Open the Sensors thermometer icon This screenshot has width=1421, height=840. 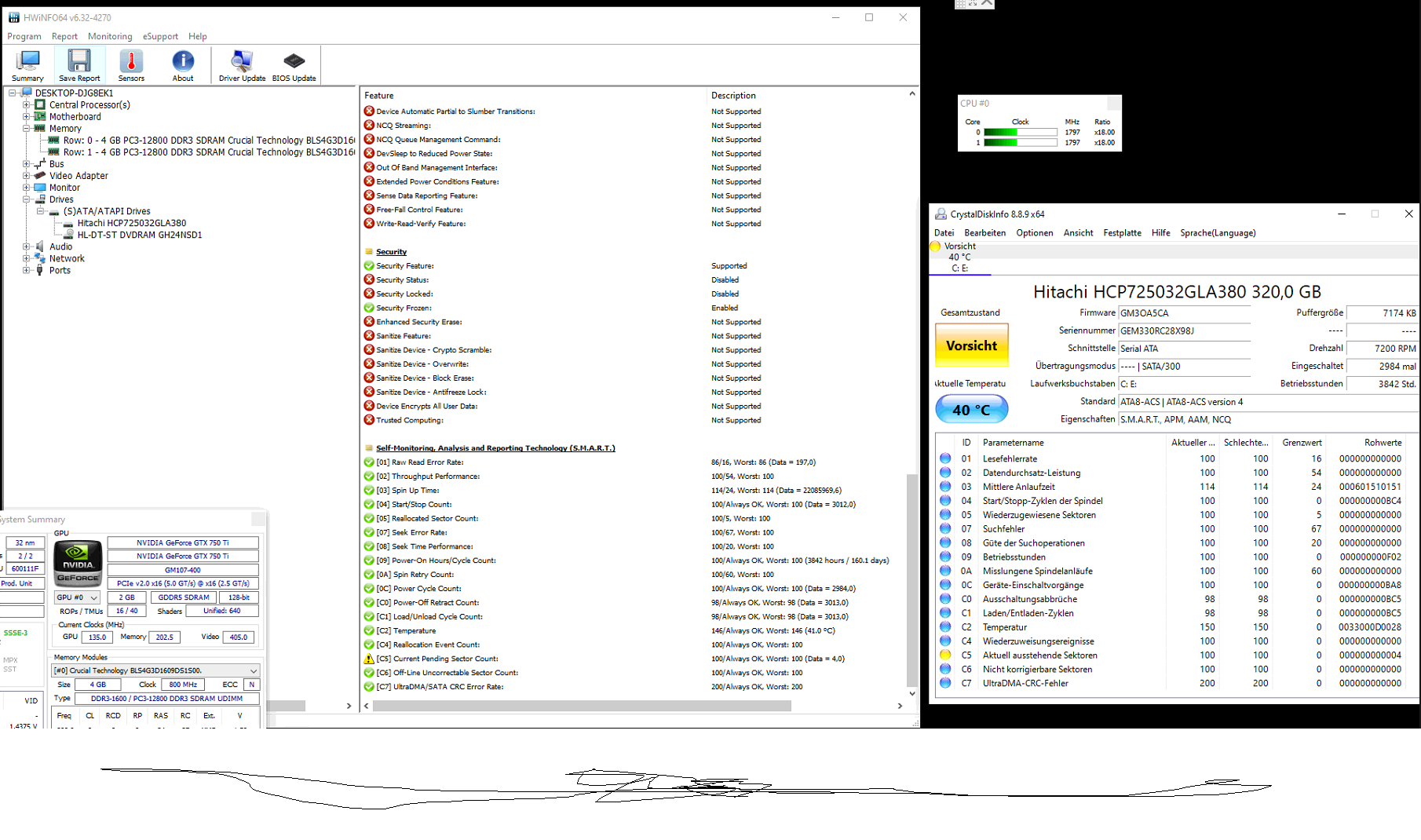tap(131, 65)
